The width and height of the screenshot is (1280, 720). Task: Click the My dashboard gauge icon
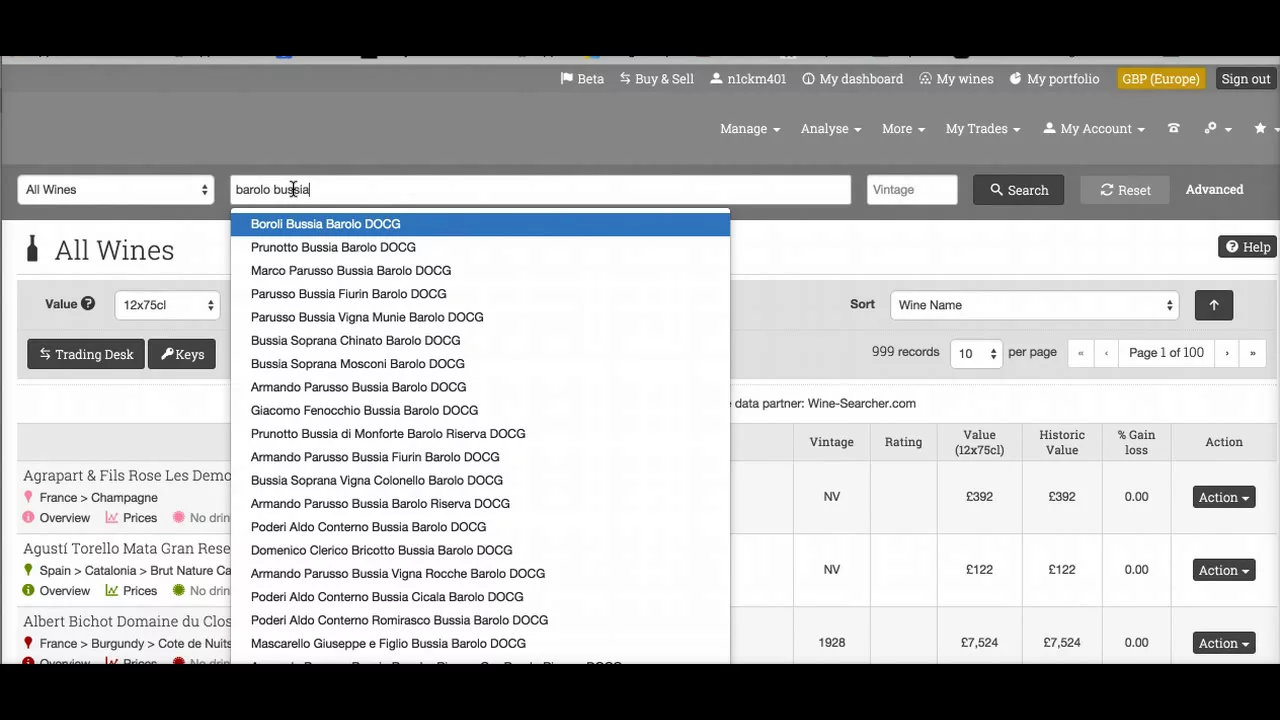tap(808, 79)
